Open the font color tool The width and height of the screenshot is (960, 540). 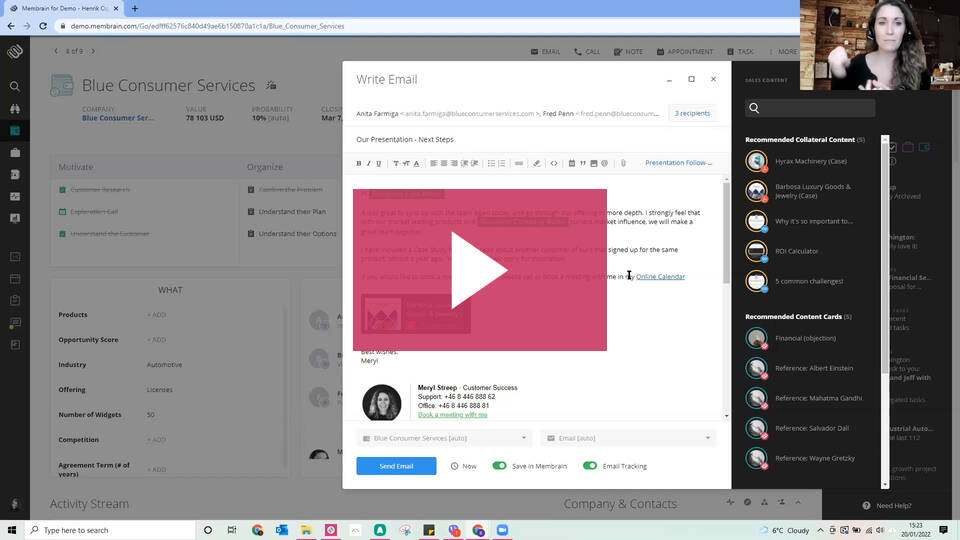coord(416,163)
